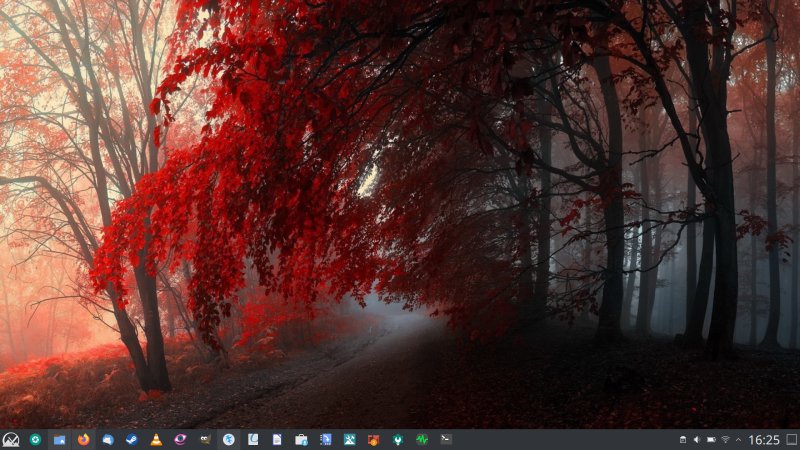Open GIMP image editor icon
800x450 pixels.
(205, 439)
